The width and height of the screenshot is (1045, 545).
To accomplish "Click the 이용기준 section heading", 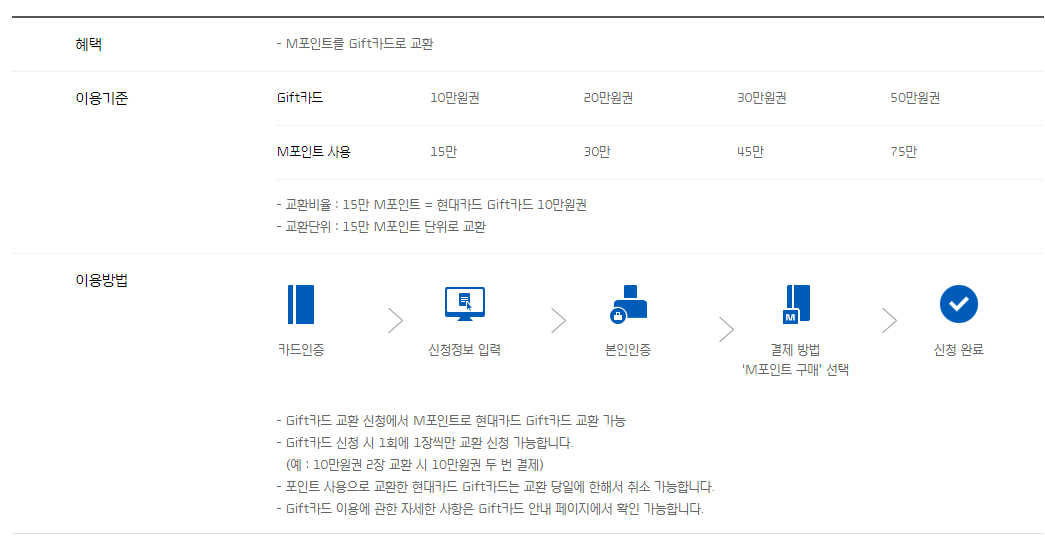I will [101, 99].
